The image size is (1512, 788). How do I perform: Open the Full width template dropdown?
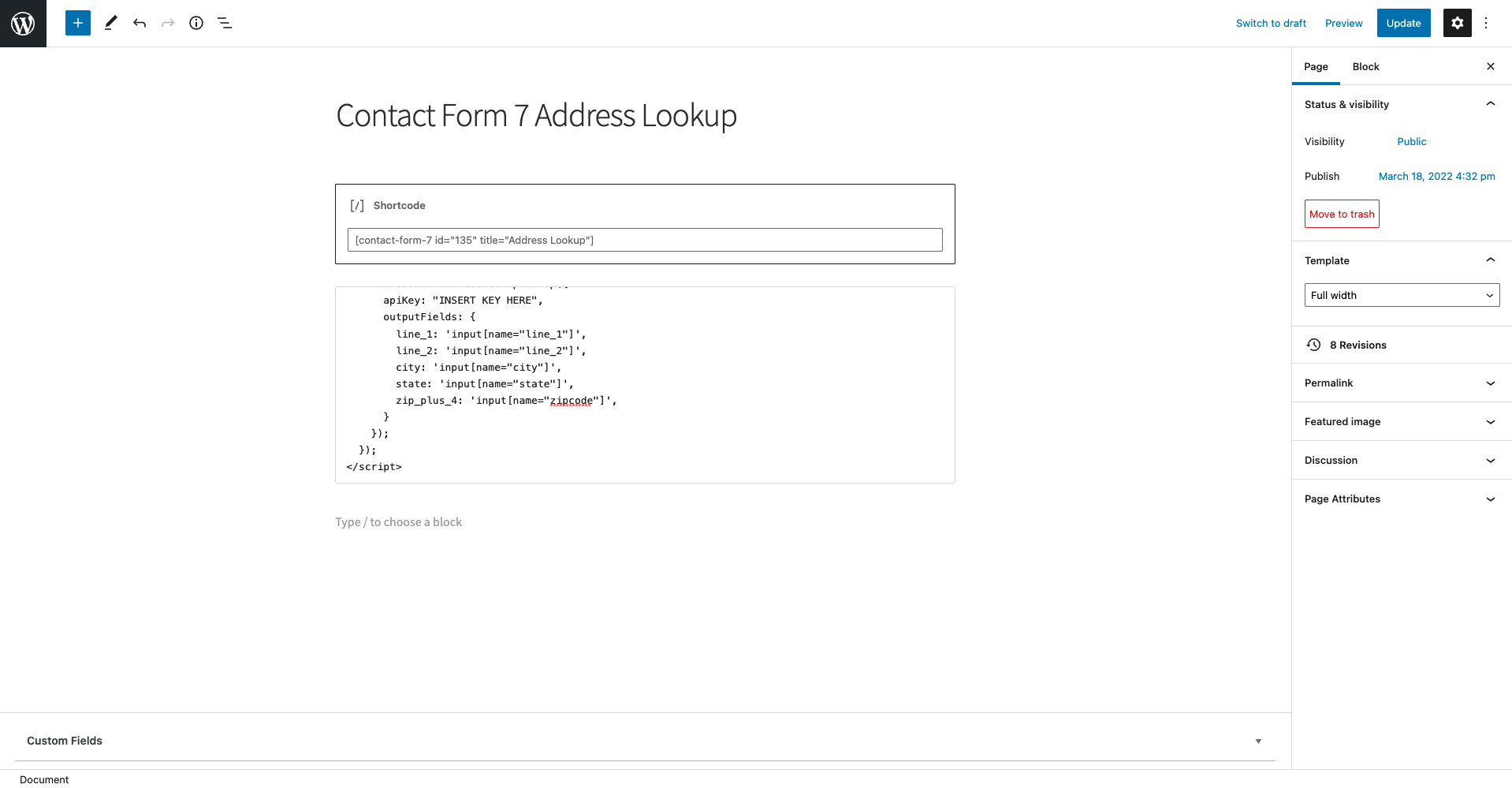[x=1401, y=295]
